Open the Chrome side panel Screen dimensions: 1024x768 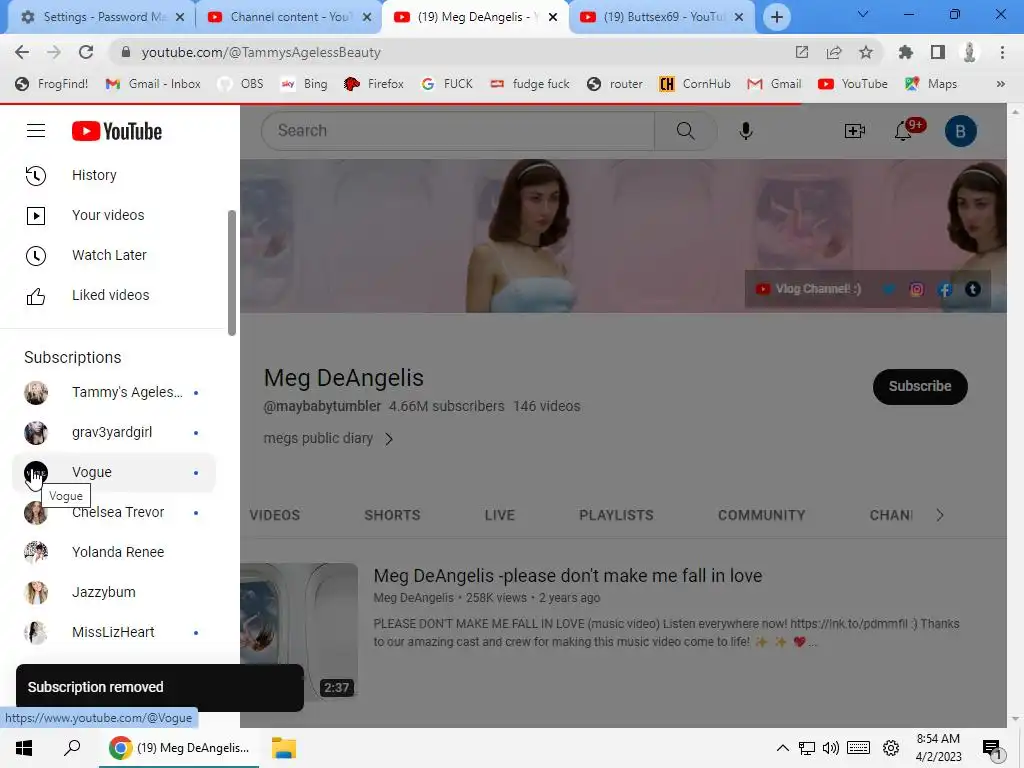point(937,52)
